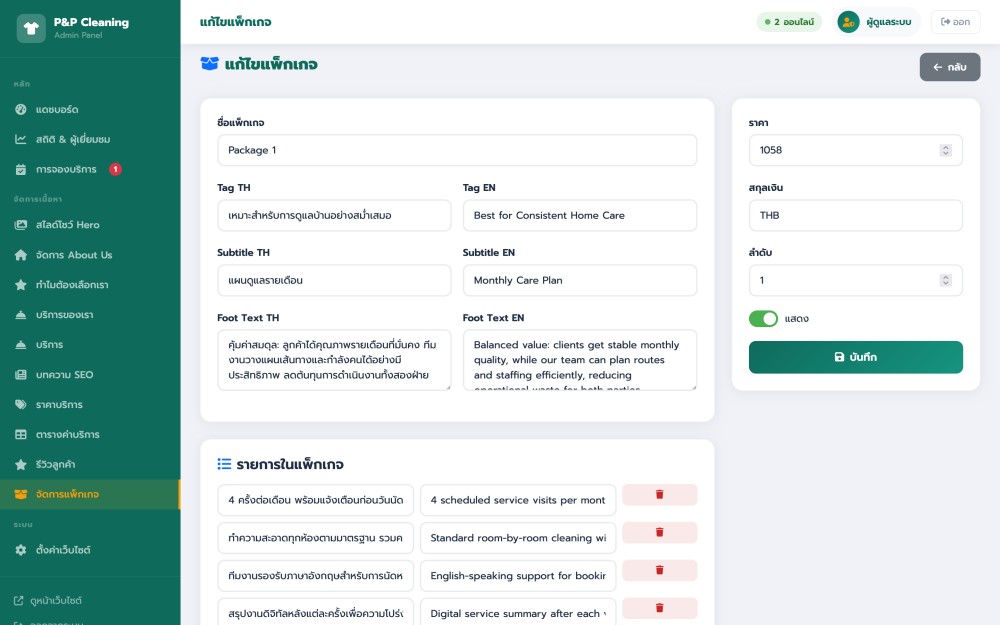The height and width of the screenshot is (625, 1000).
Task: Click the dashboard gauge icon in sidebar
Action: click(x=21, y=109)
